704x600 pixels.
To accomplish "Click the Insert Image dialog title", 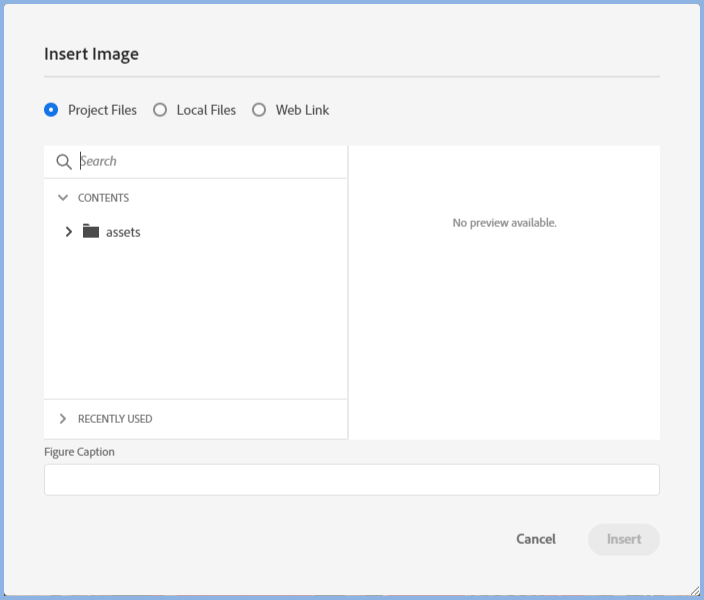I will pos(91,54).
